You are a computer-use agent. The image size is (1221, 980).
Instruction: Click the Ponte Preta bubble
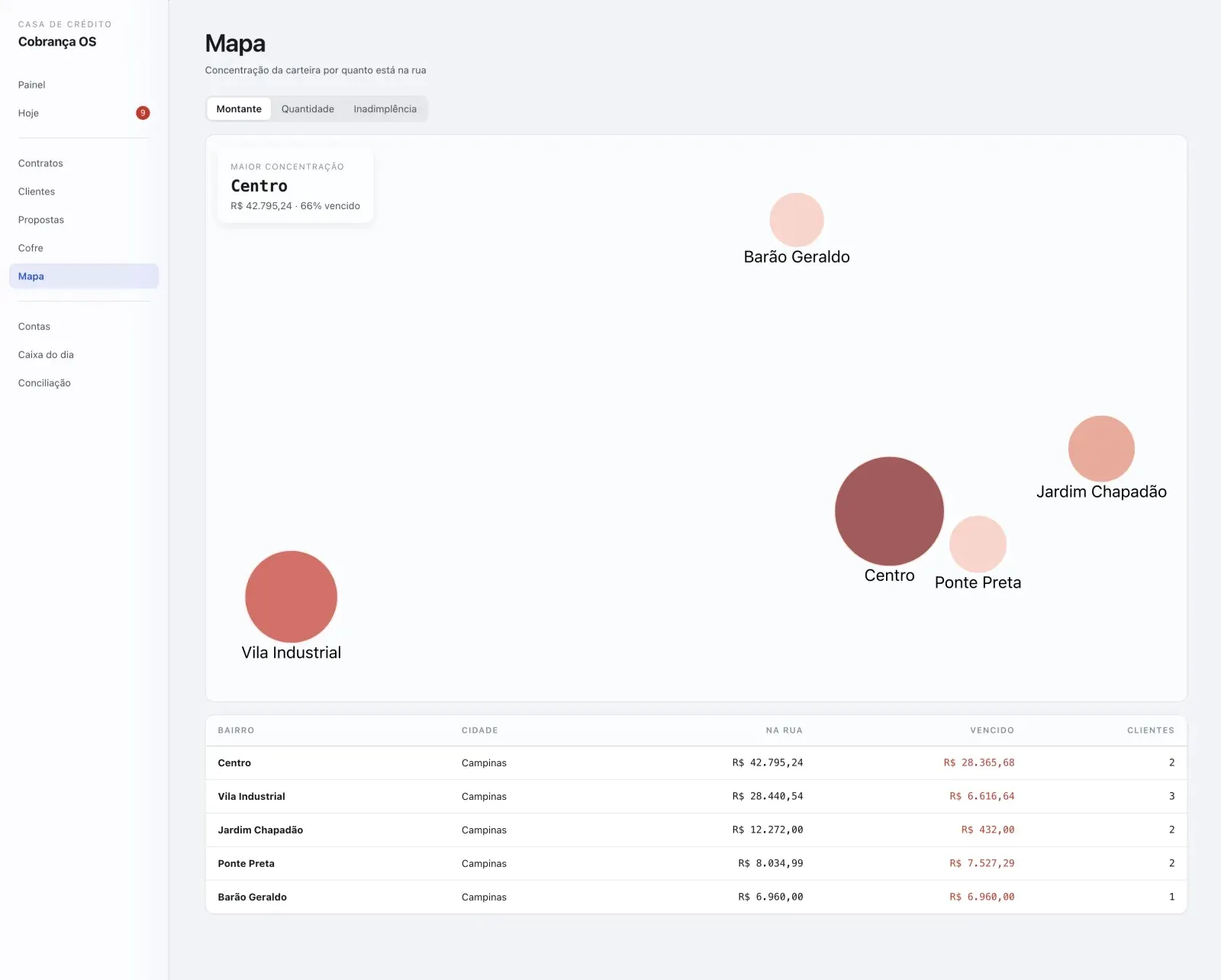(978, 544)
